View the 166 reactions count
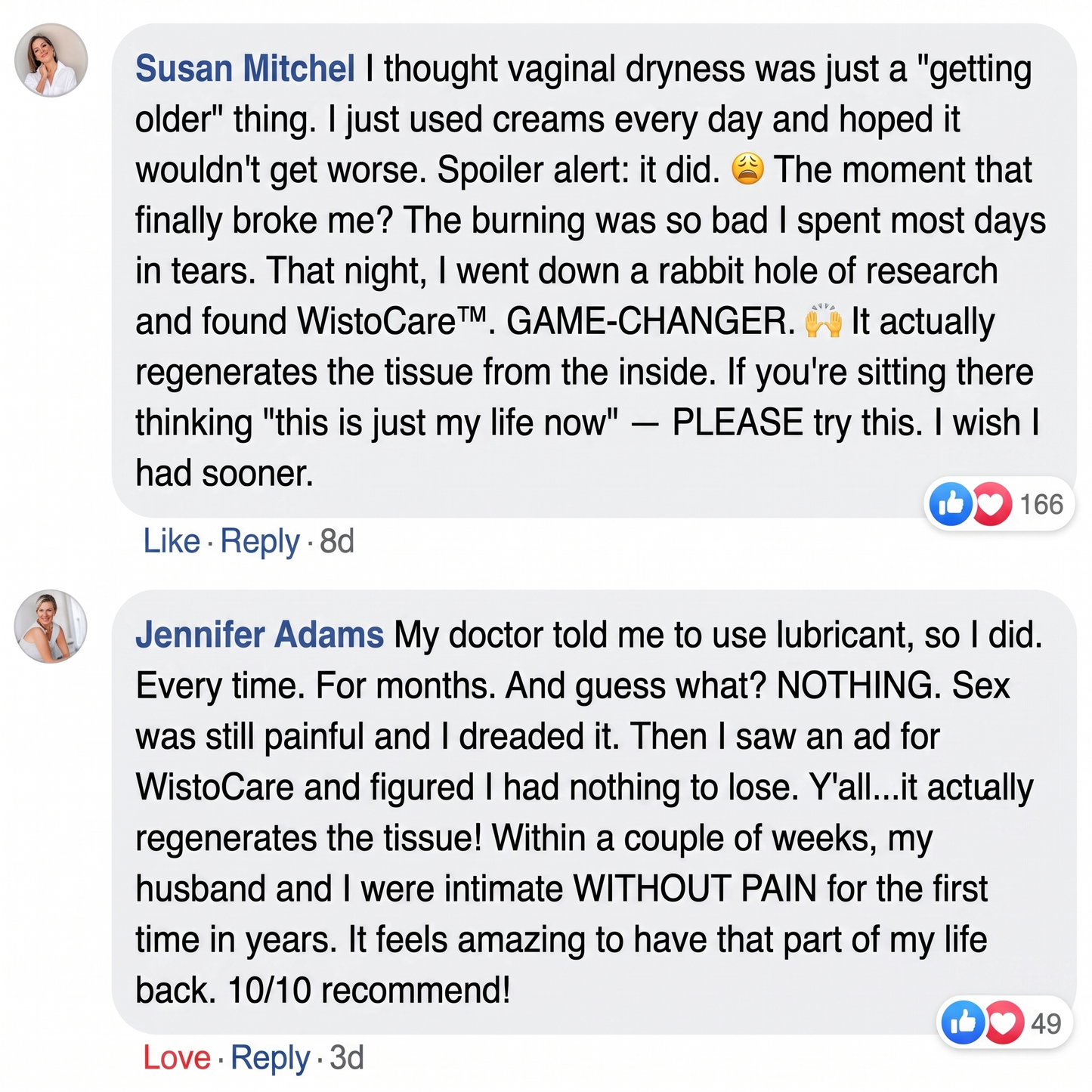Viewport: 1092px width, 1092px height. click(x=1041, y=504)
